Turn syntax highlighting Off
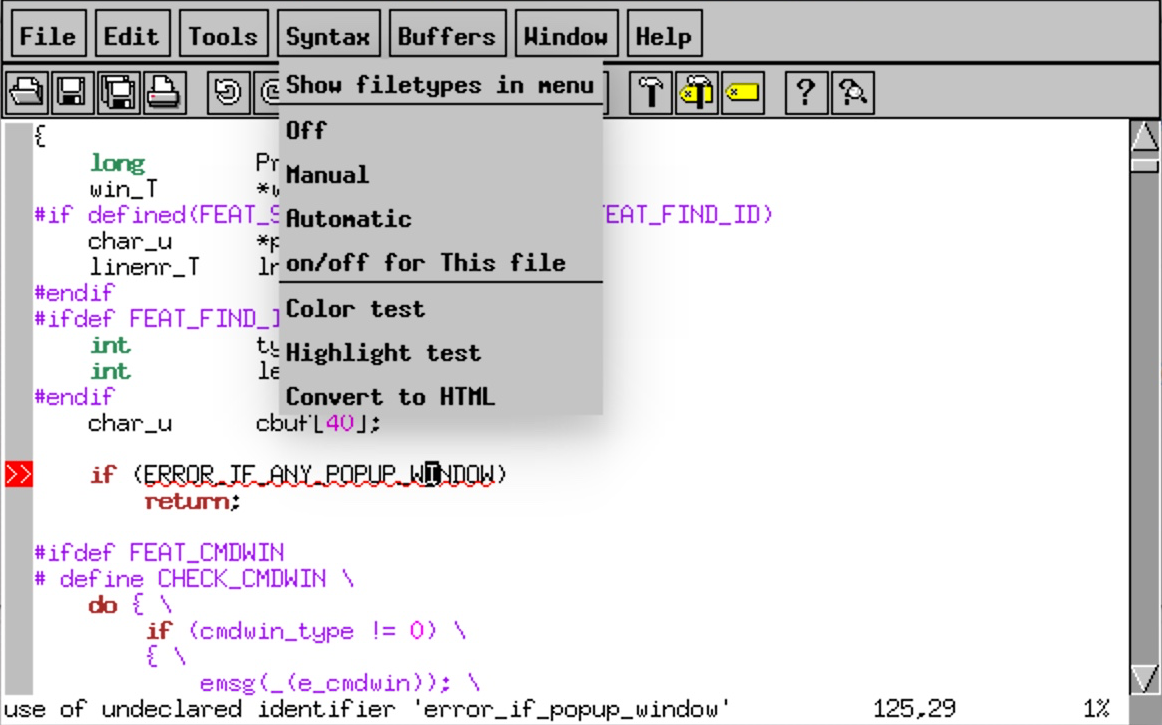The image size is (1162, 725). tap(307, 130)
